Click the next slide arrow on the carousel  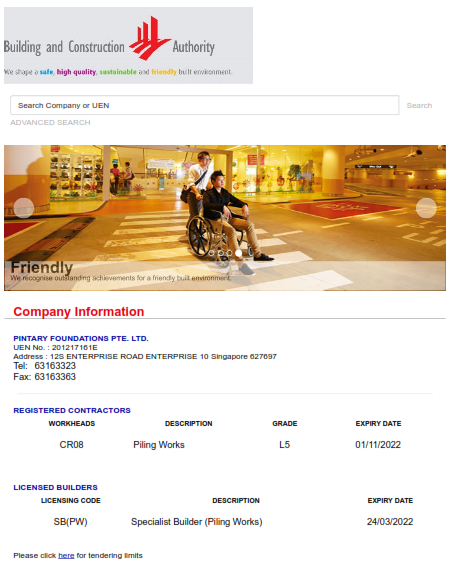click(x=426, y=208)
